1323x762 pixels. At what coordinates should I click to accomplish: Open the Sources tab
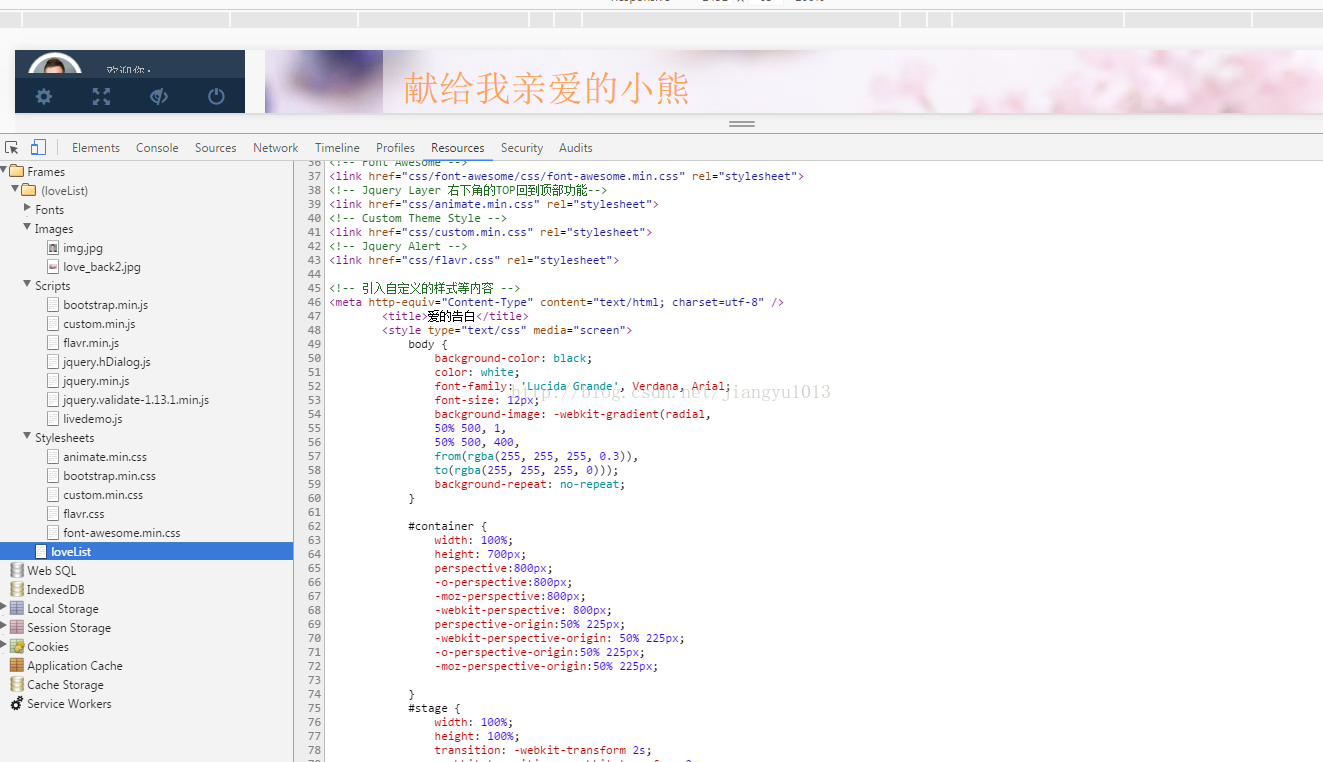pyautogui.click(x=216, y=147)
